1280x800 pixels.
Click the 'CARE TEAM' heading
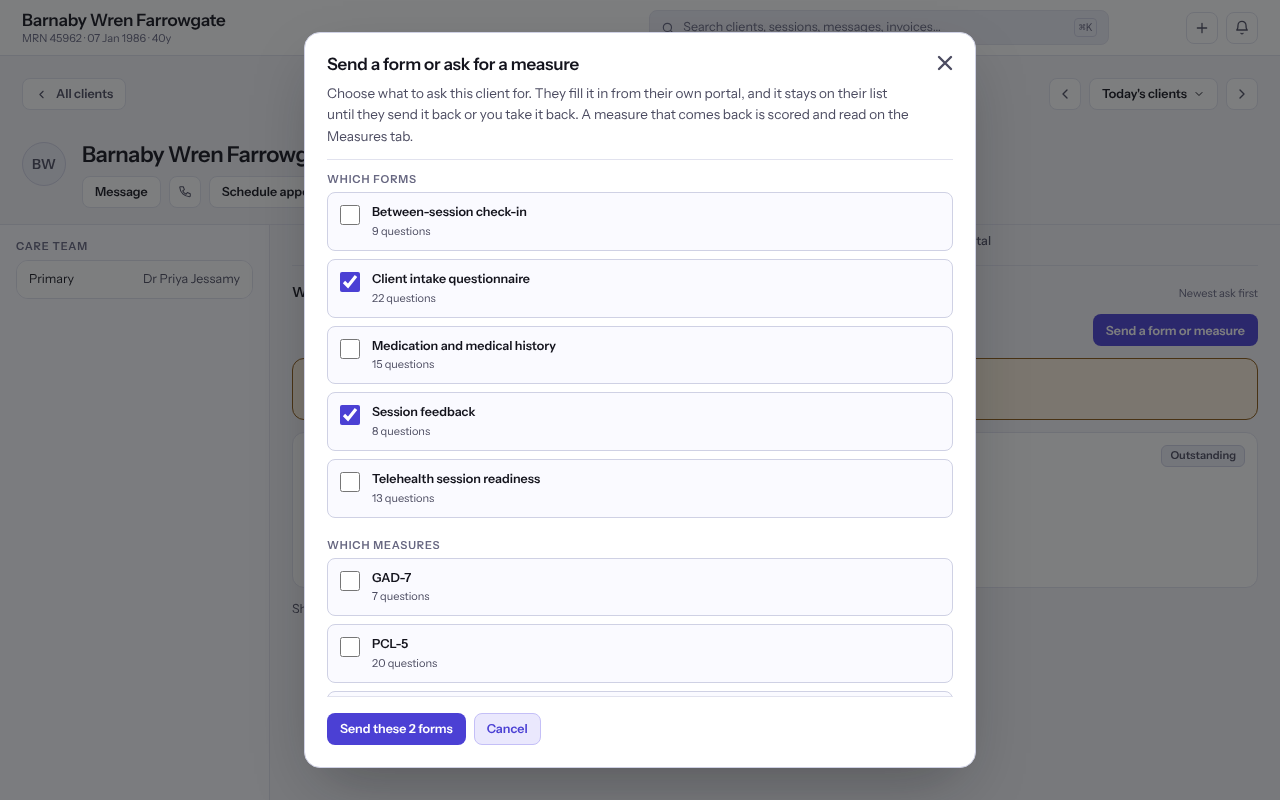point(52,246)
